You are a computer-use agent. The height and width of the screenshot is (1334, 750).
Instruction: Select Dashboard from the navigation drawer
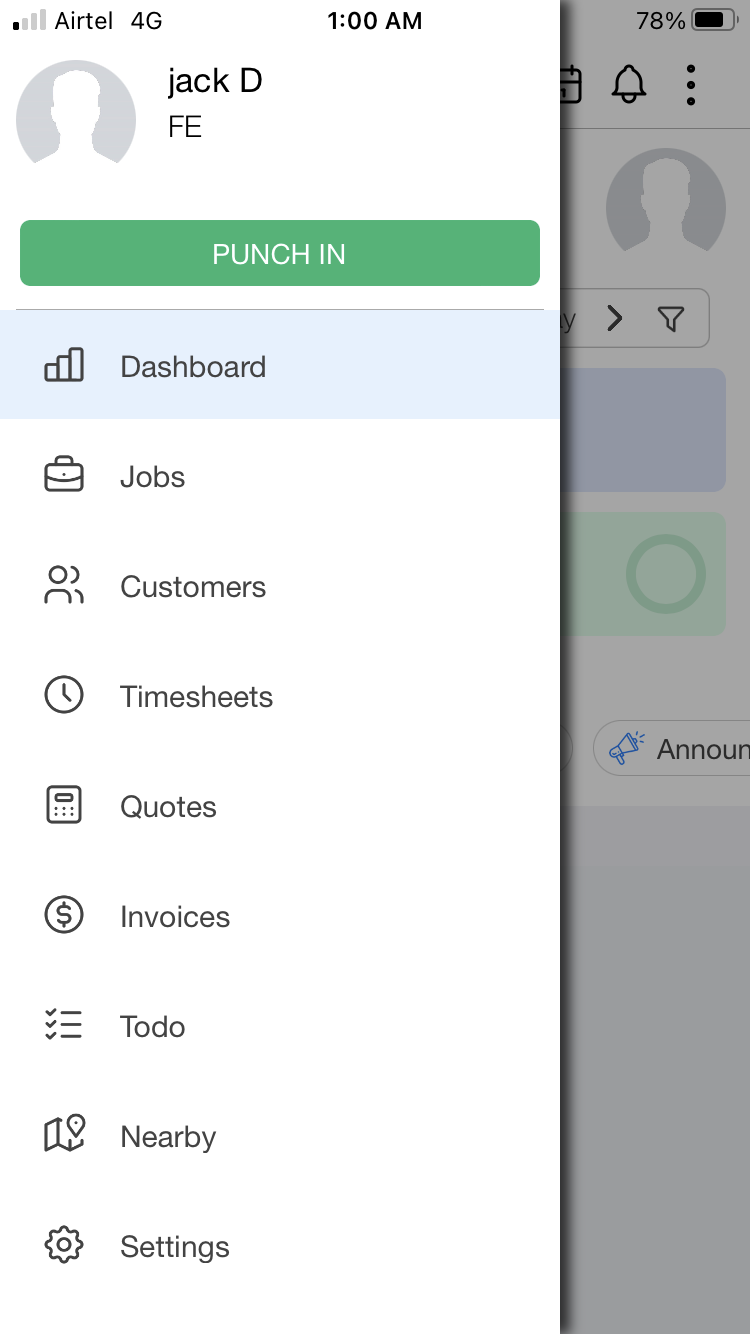[192, 366]
